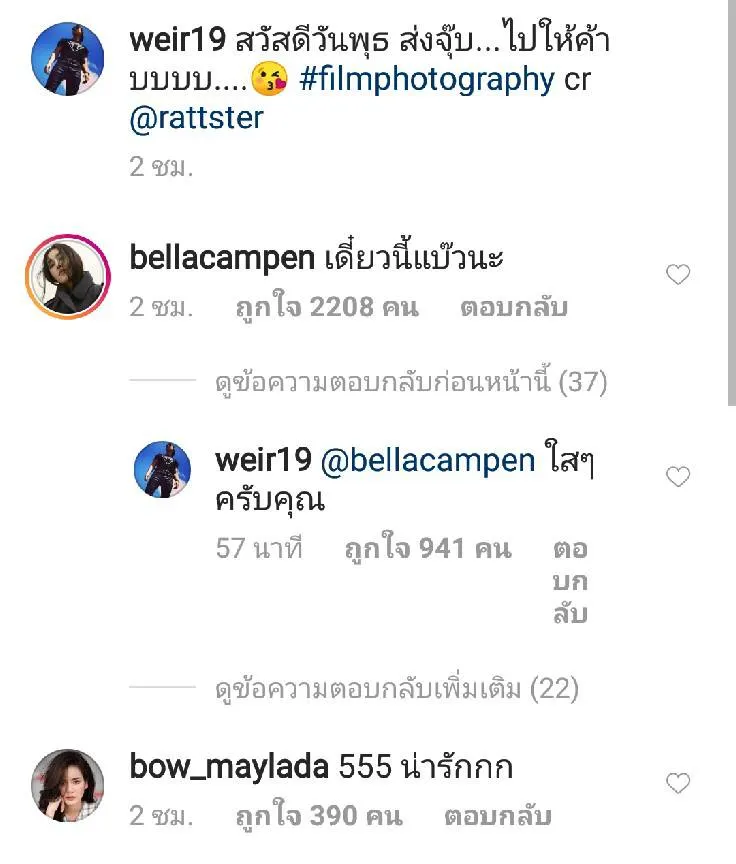Reply to bow_maylada's comment
The image size is (736, 864).
point(498,816)
